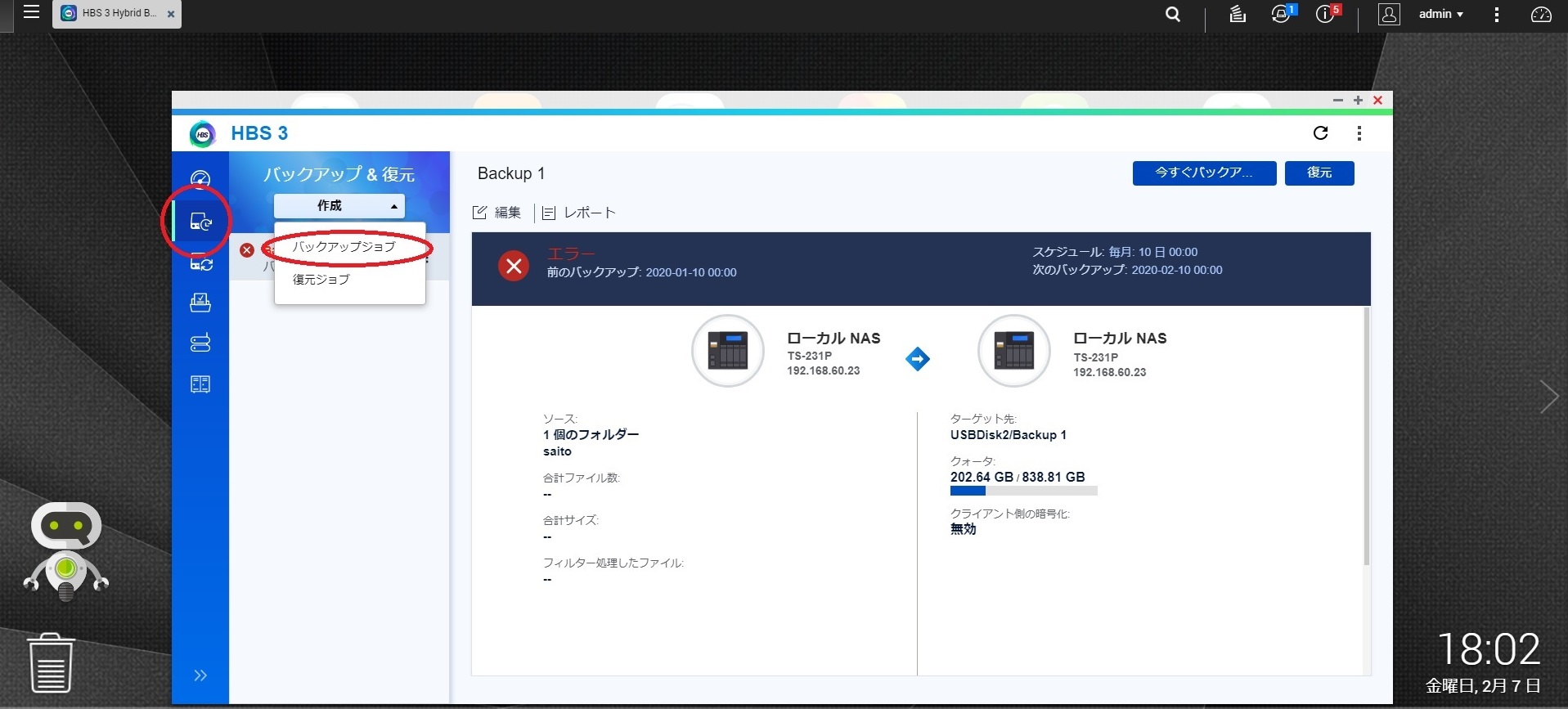Click the 1 個のフォルダー source text

tap(591, 435)
